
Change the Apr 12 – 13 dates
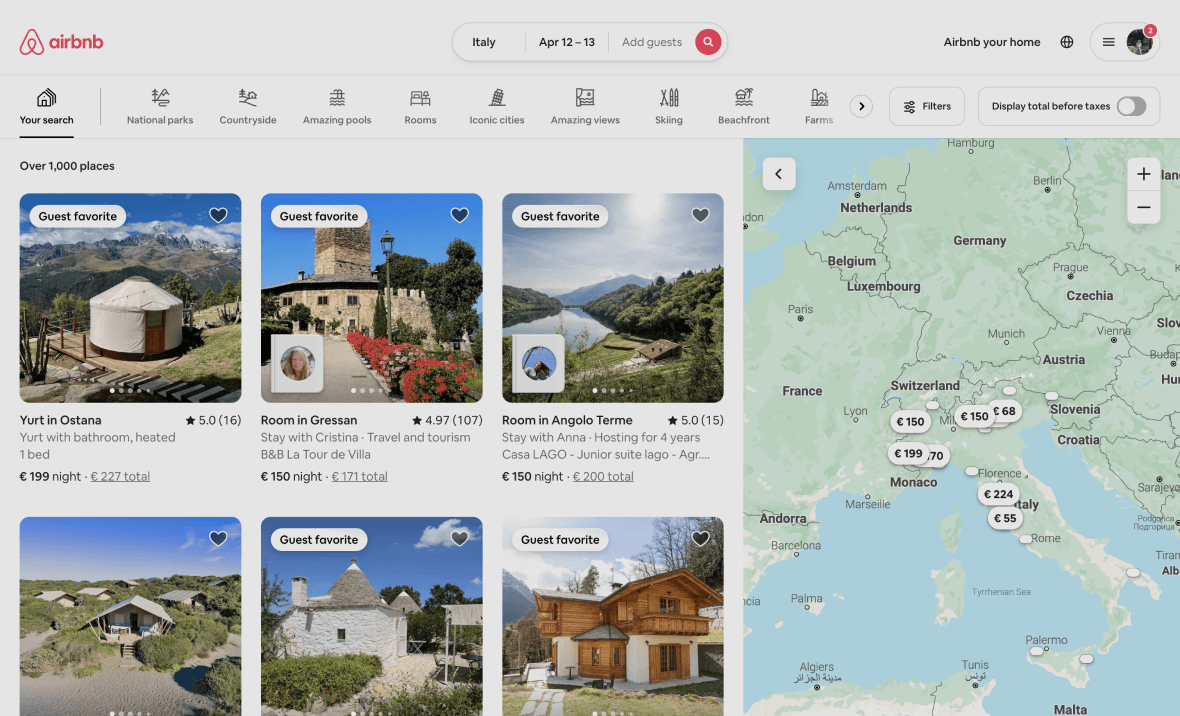click(x=567, y=42)
